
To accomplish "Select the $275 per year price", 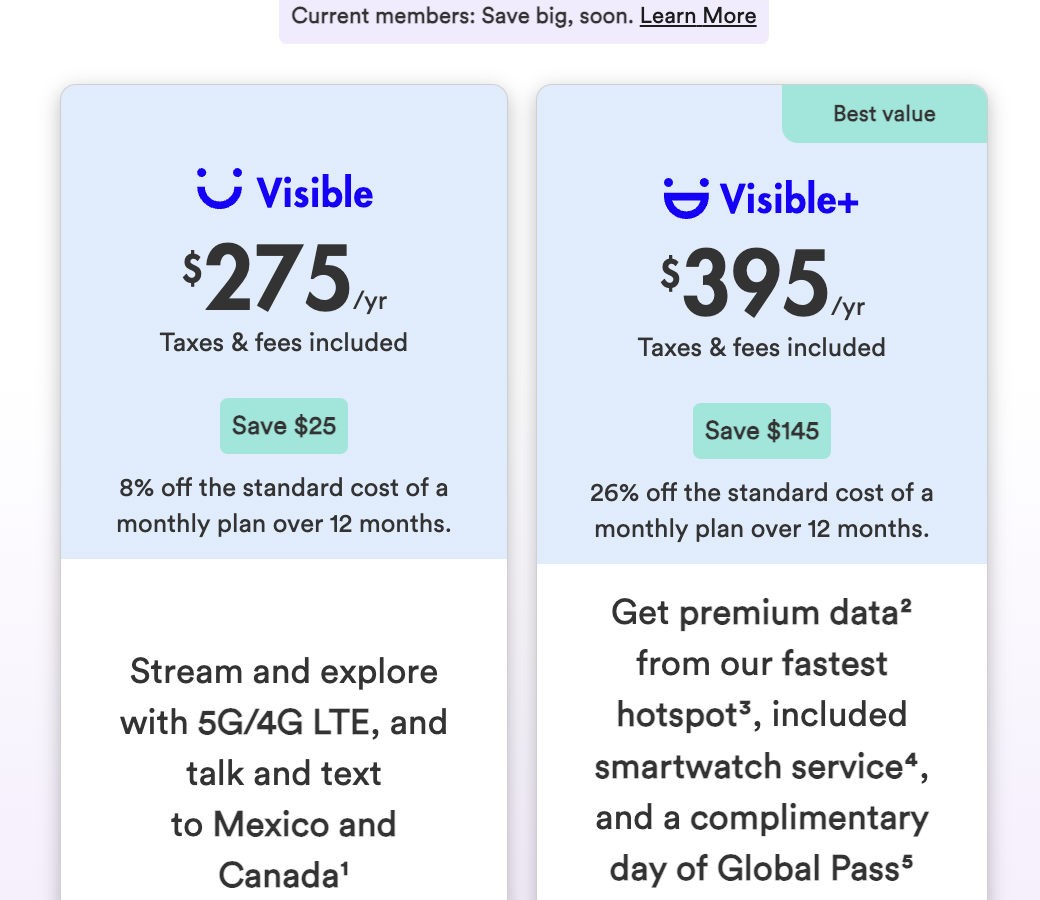I will pos(279,280).
